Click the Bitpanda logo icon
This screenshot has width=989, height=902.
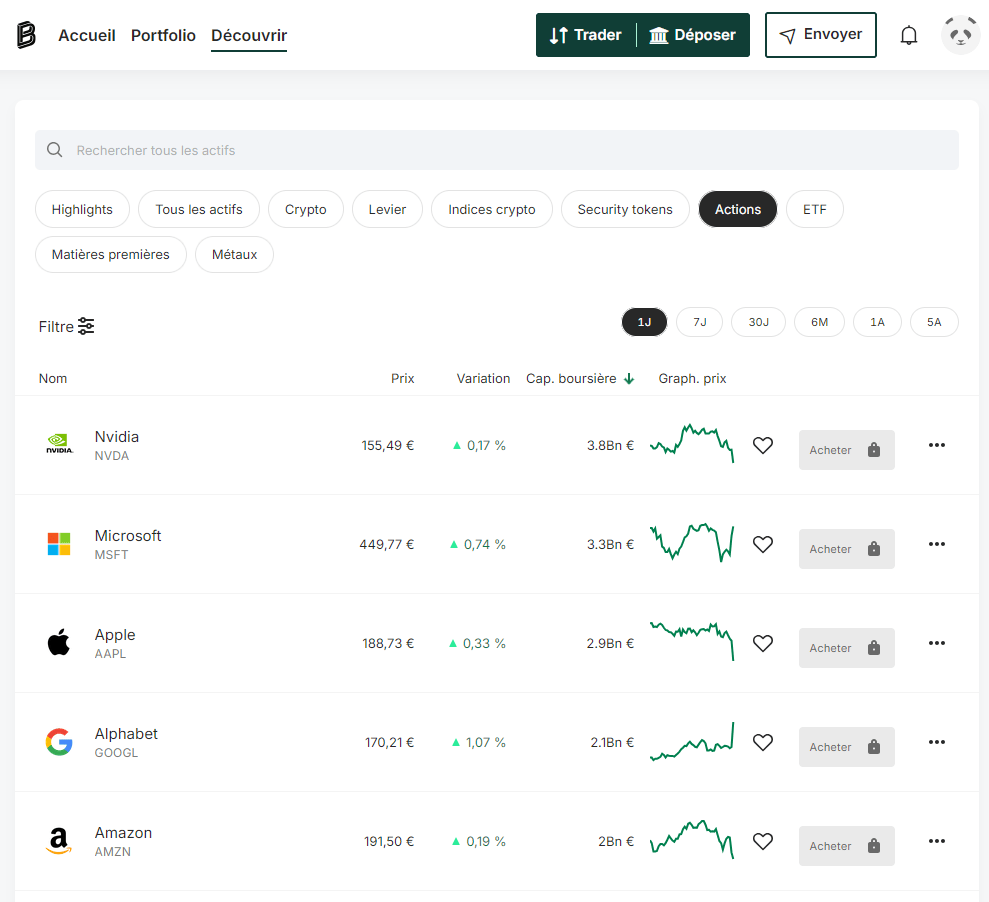[26, 35]
